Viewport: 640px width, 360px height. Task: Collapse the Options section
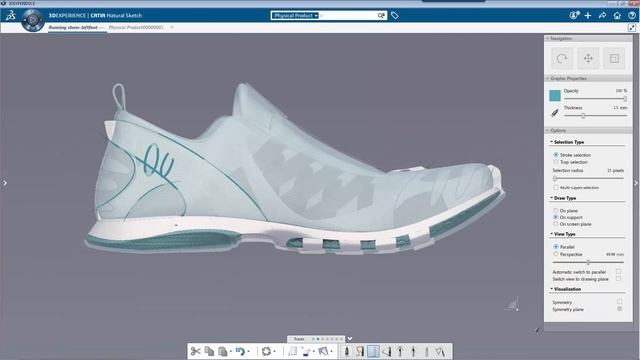(548, 130)
